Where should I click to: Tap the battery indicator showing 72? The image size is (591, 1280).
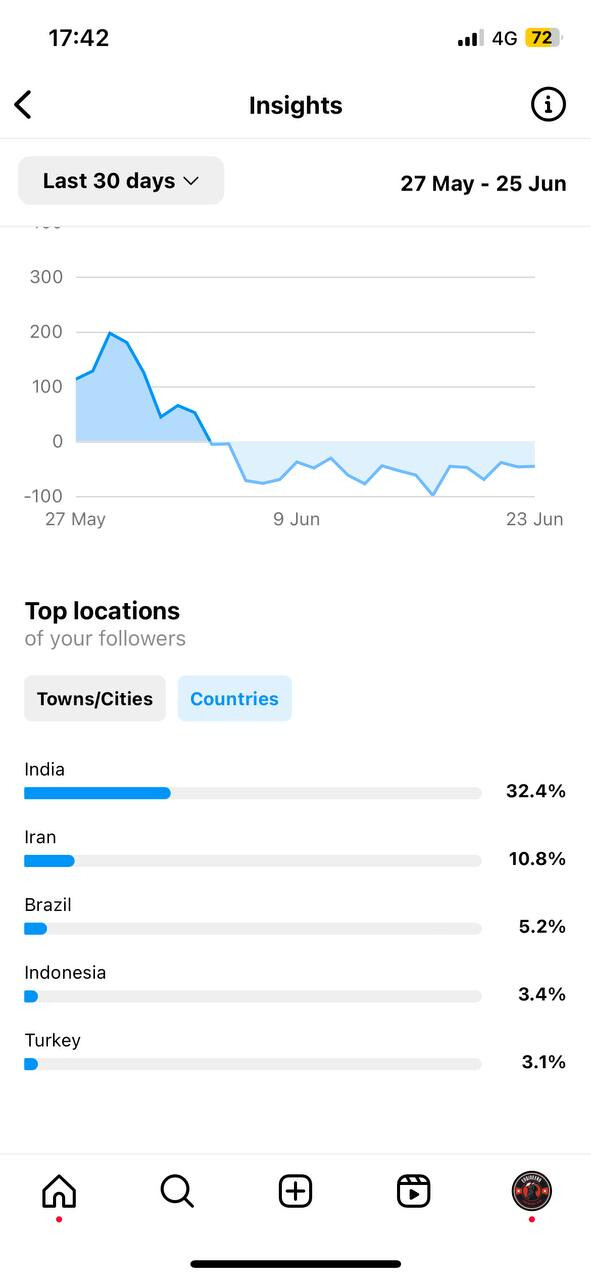543,38
